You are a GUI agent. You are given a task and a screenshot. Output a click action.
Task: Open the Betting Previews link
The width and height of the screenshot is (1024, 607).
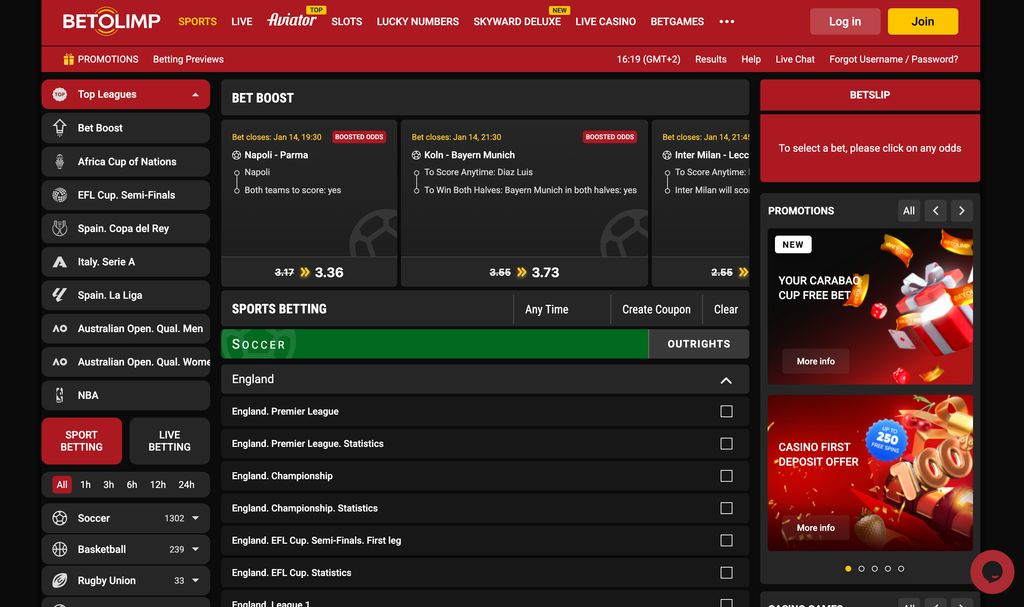tap(188, 59)
